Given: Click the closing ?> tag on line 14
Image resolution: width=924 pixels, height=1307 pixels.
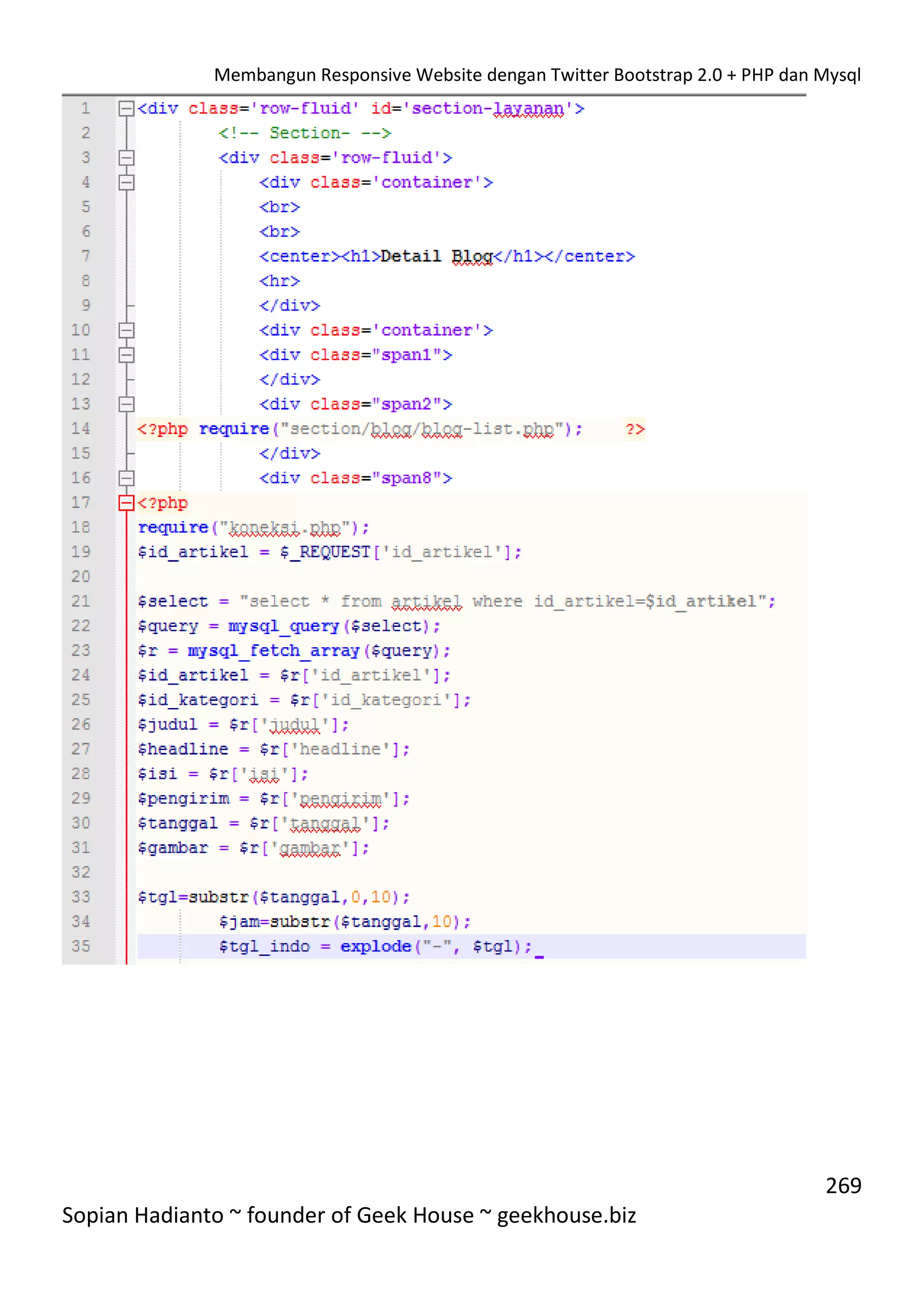Looking at the screenshot, I should tap(635, 429).
